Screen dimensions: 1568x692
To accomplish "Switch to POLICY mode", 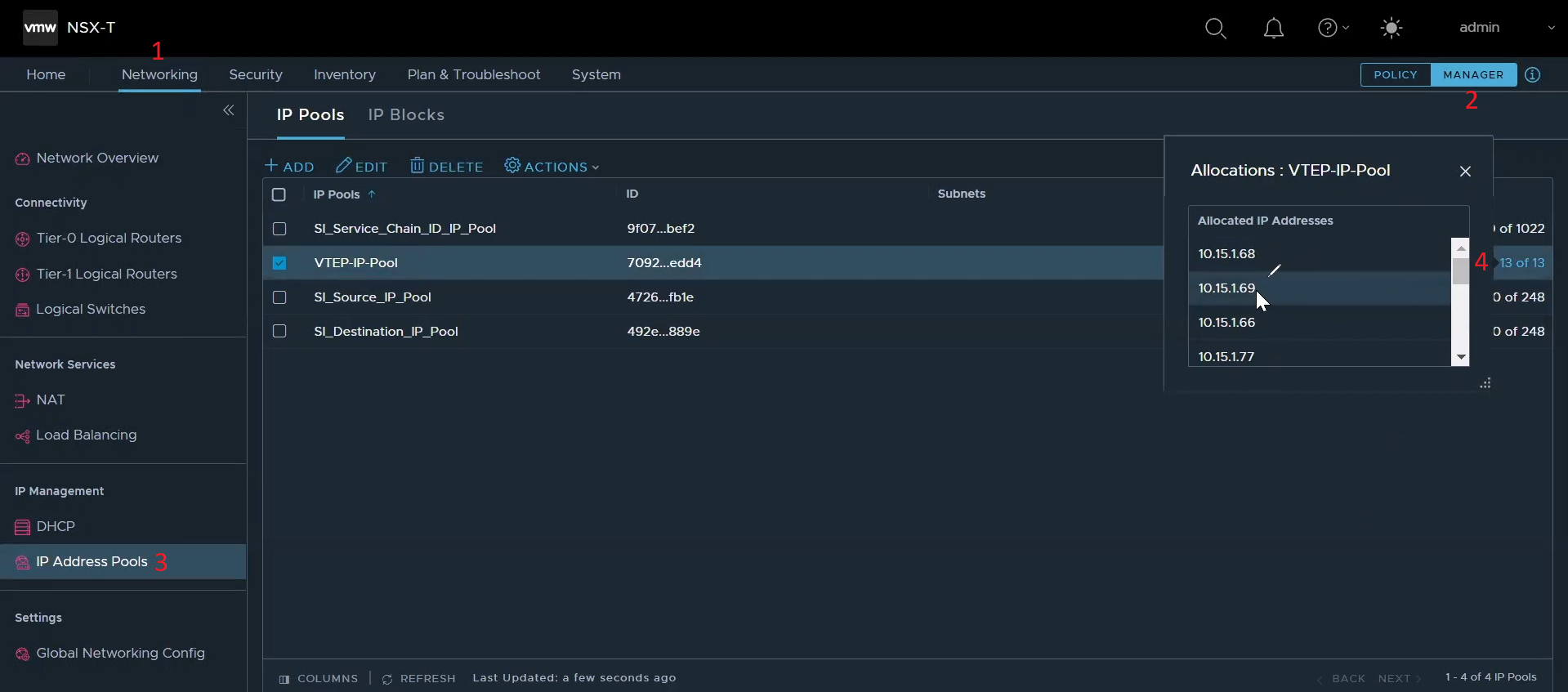I will pos(1396,74).
